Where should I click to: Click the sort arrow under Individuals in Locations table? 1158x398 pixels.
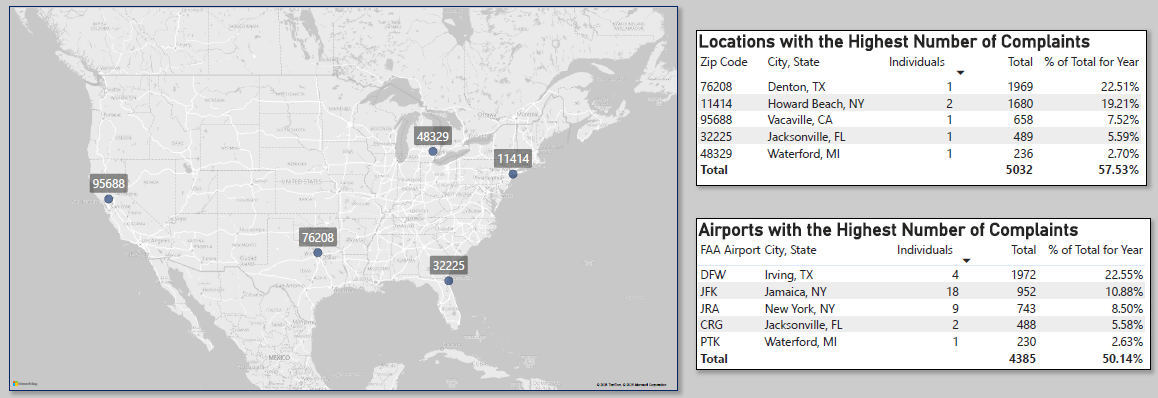pos(960,72)
